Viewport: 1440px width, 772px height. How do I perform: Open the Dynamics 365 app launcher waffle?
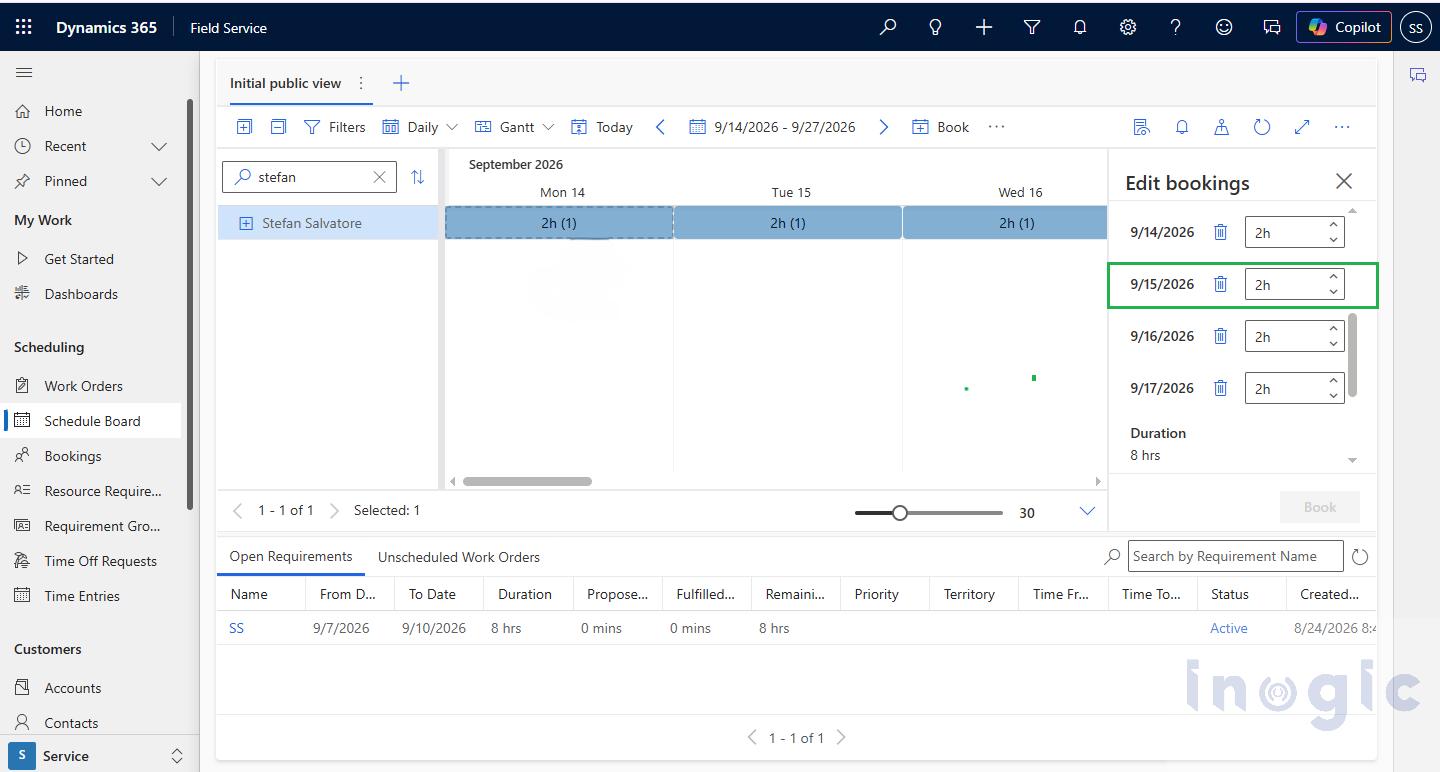pyautogui.click(x=24, y=27)
